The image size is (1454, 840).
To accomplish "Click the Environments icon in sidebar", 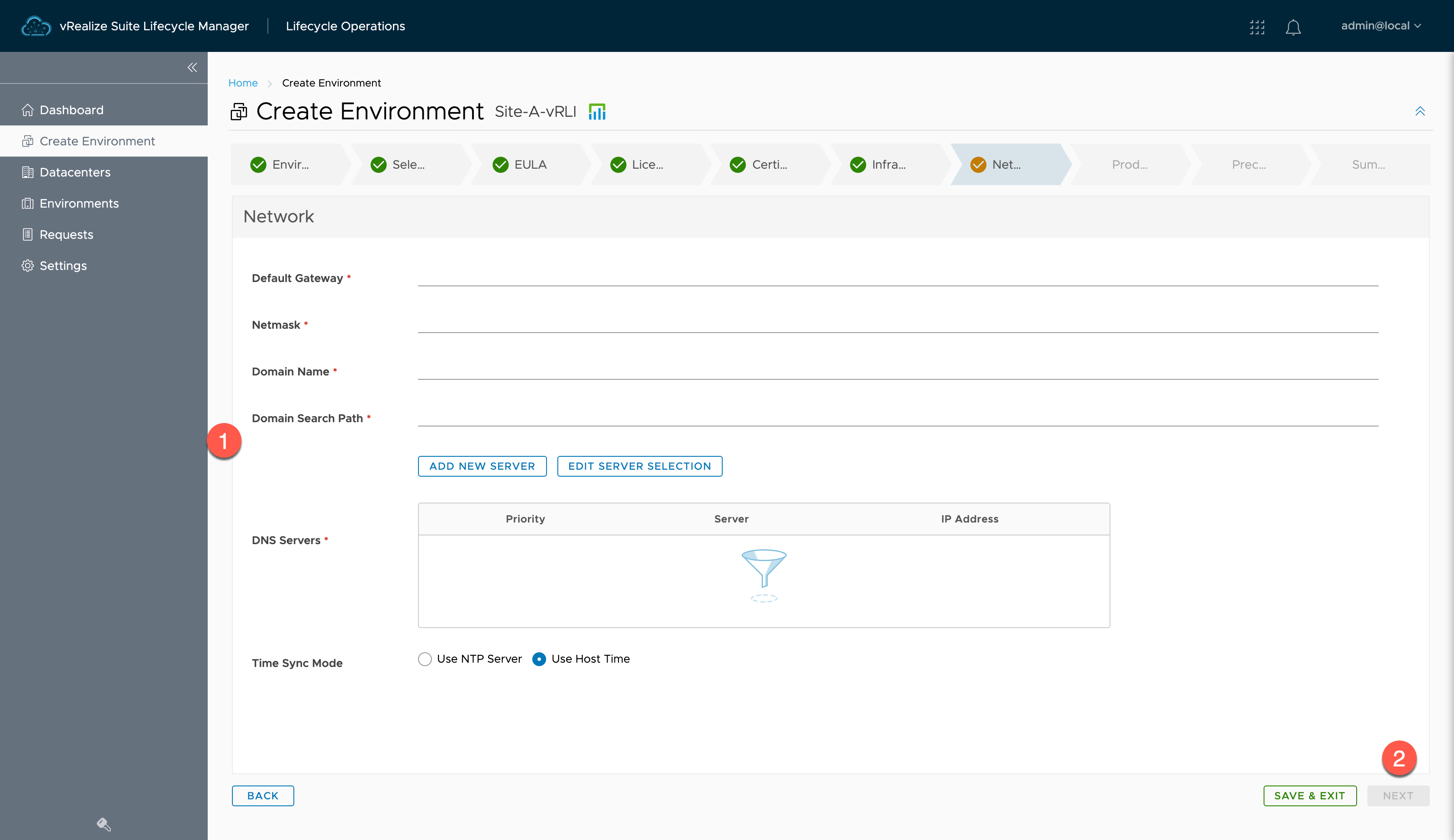I will 27,203.
